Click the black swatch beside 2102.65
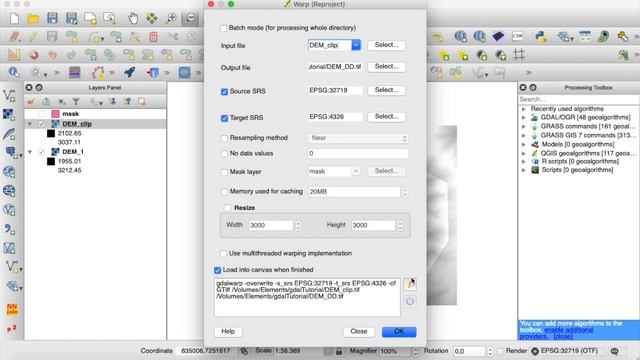 point(51,133)
